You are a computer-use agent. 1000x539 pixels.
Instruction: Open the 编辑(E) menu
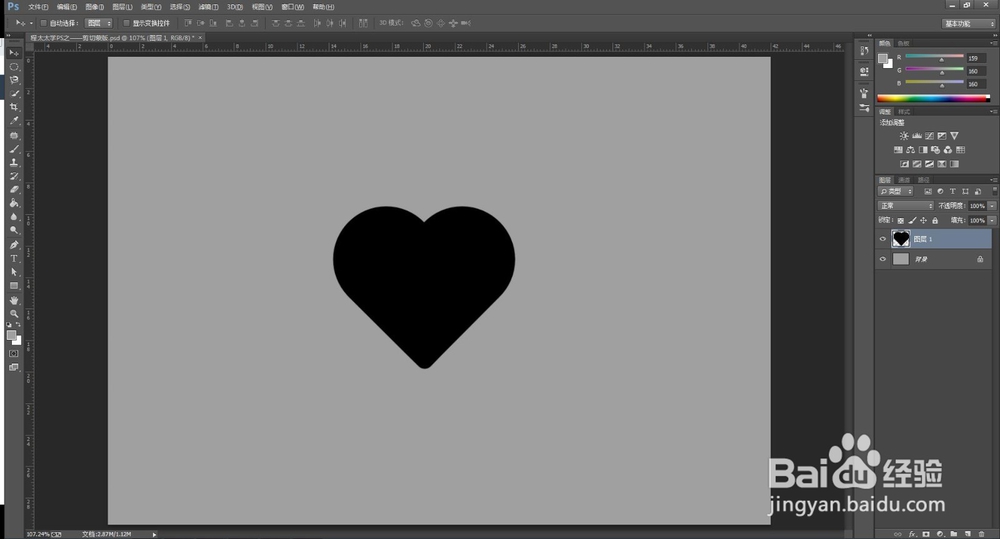coord(66,7)
